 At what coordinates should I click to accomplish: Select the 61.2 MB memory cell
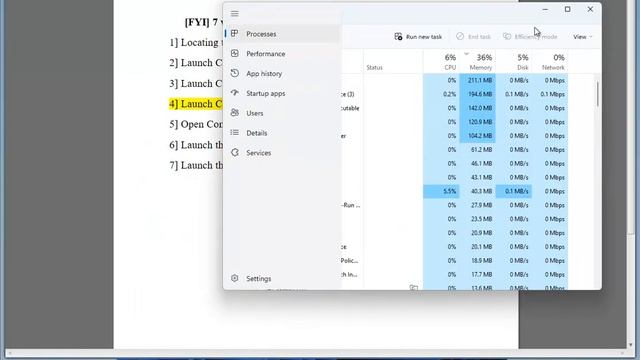pyautogui.click(x=478, y=150)
